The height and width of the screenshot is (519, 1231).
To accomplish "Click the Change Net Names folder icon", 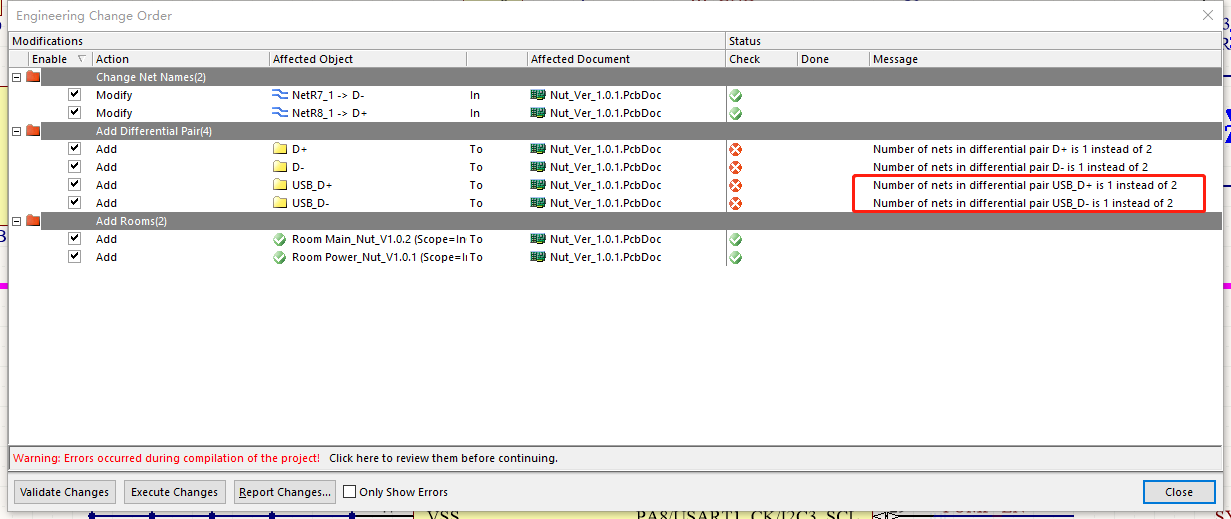I will click(34, 77).
